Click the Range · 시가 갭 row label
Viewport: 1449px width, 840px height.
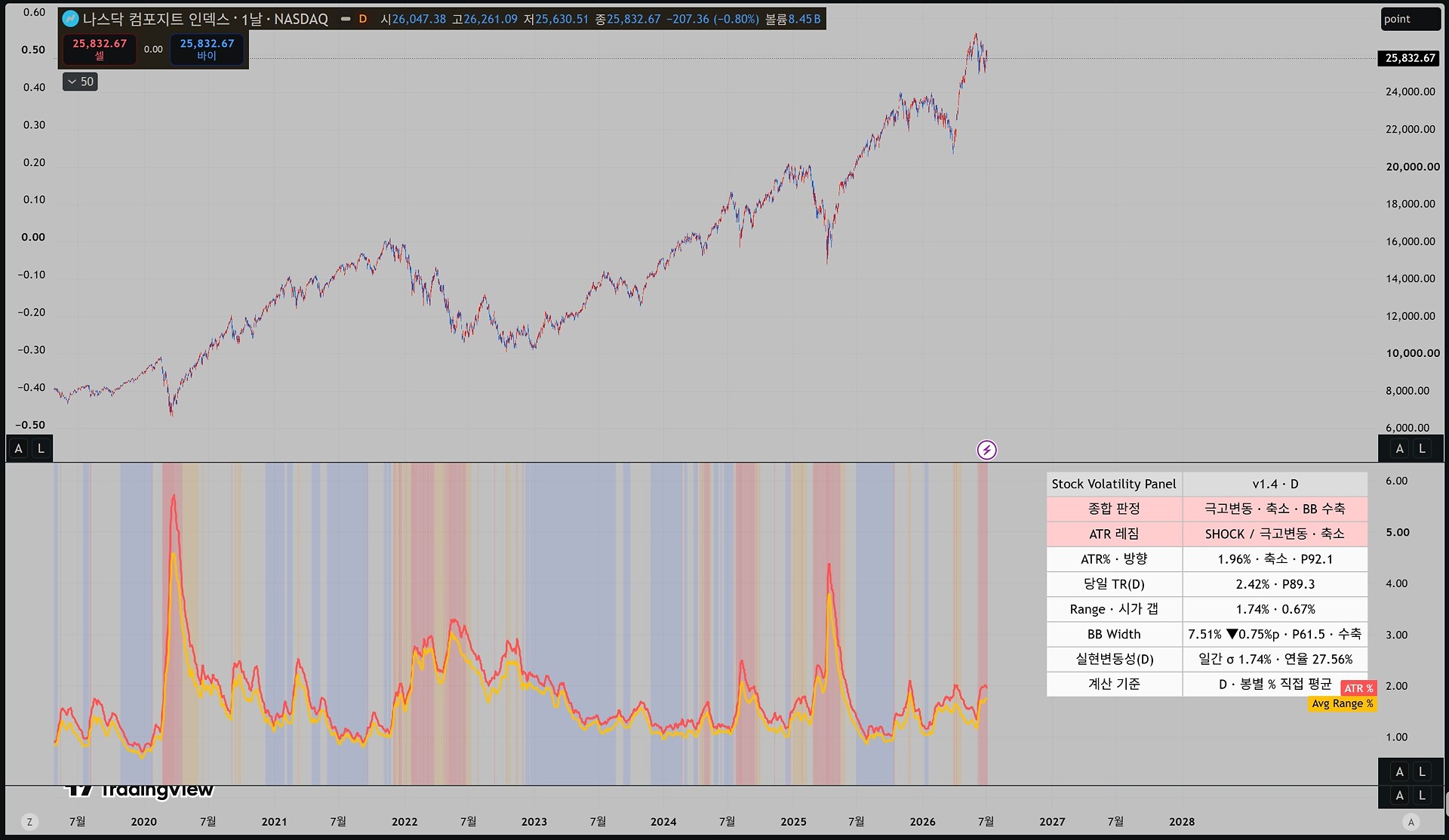point(1114,609)
